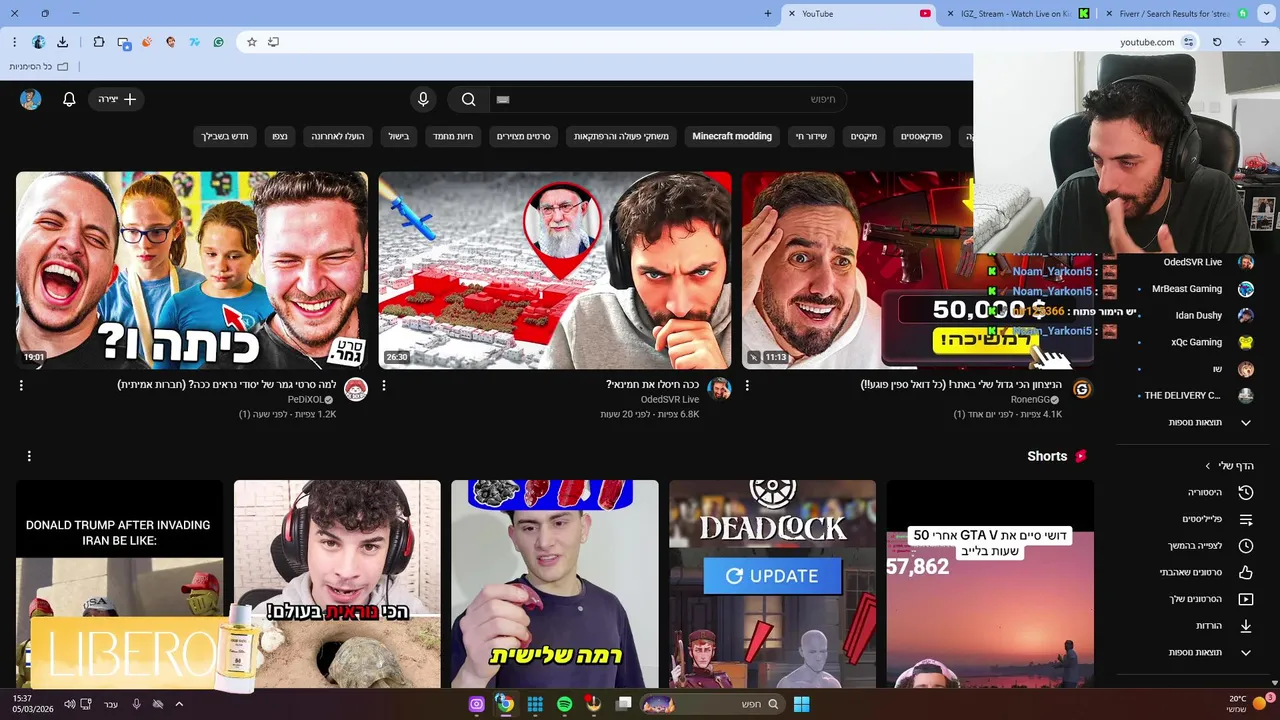The image size is (1280, 720).
Task: Select 'פודקאסטים' filter chip
Action: pyautogui.click(x=921, y=136)
